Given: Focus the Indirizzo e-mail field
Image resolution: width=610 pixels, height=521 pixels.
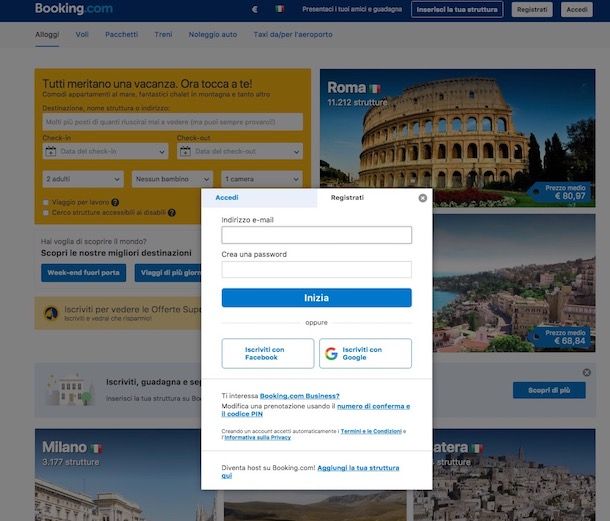Looking at the screenshot, I should 317,235.
